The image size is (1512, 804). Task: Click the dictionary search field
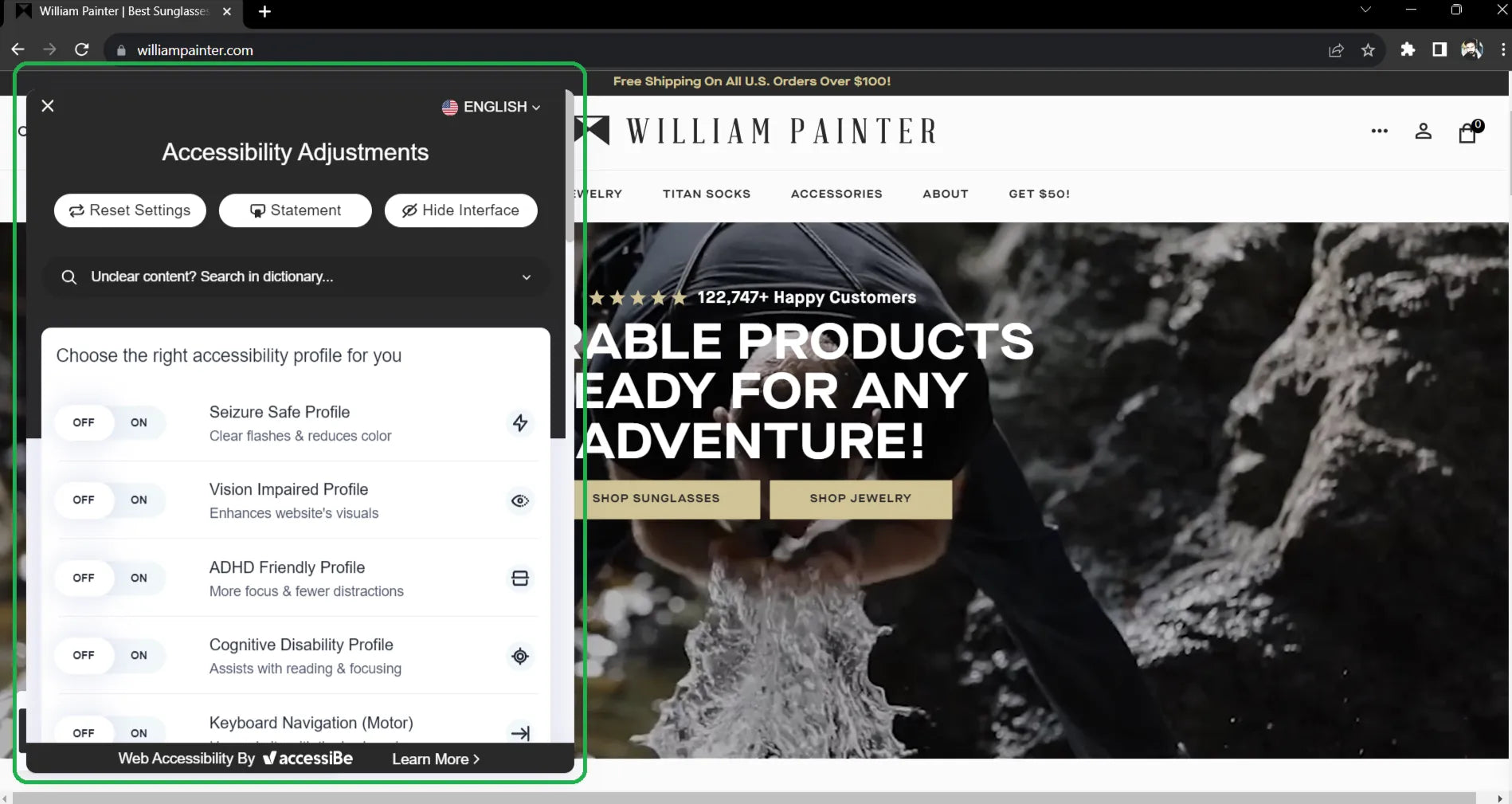pyautogui.click(x=296, y=276)
